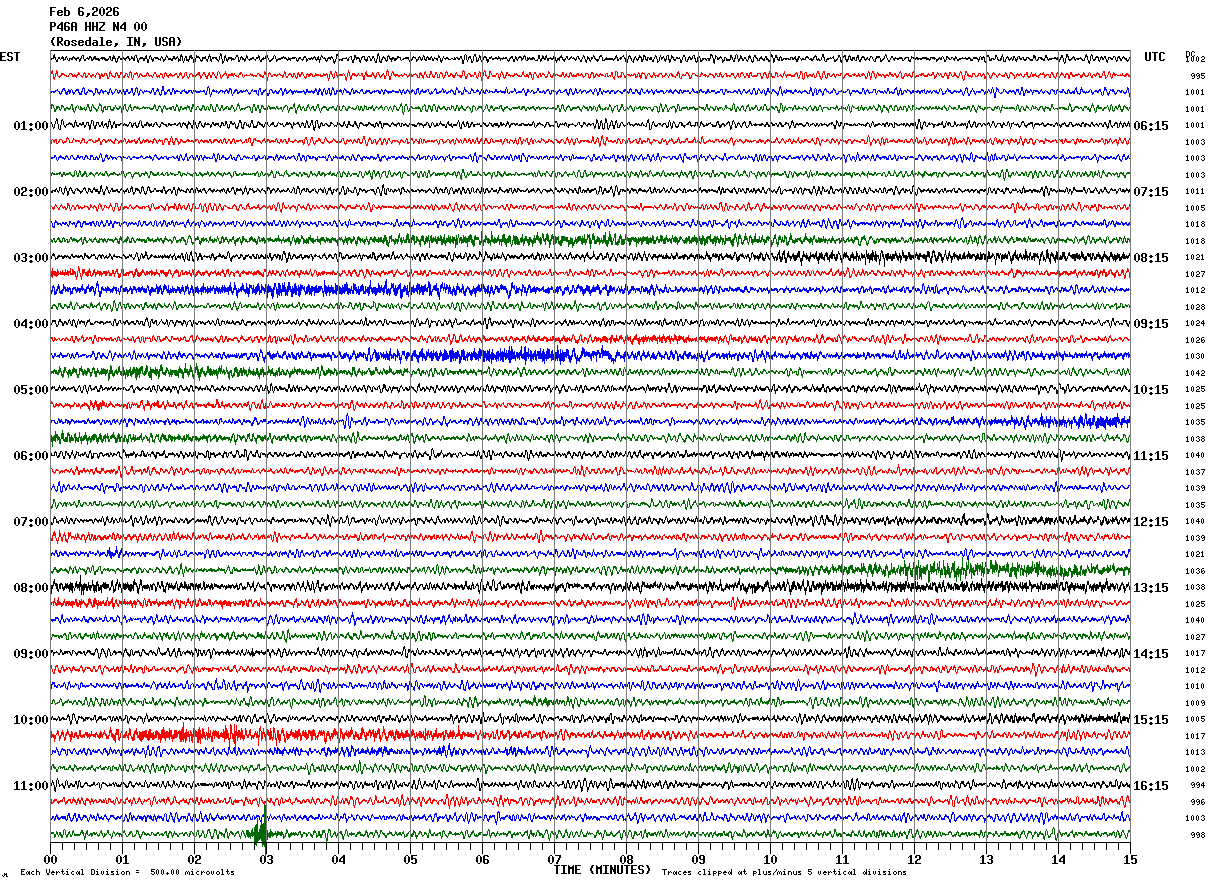Click the 11:15 UTC time label
The width and height of the screenshot is (1210, 886).
1152,456
